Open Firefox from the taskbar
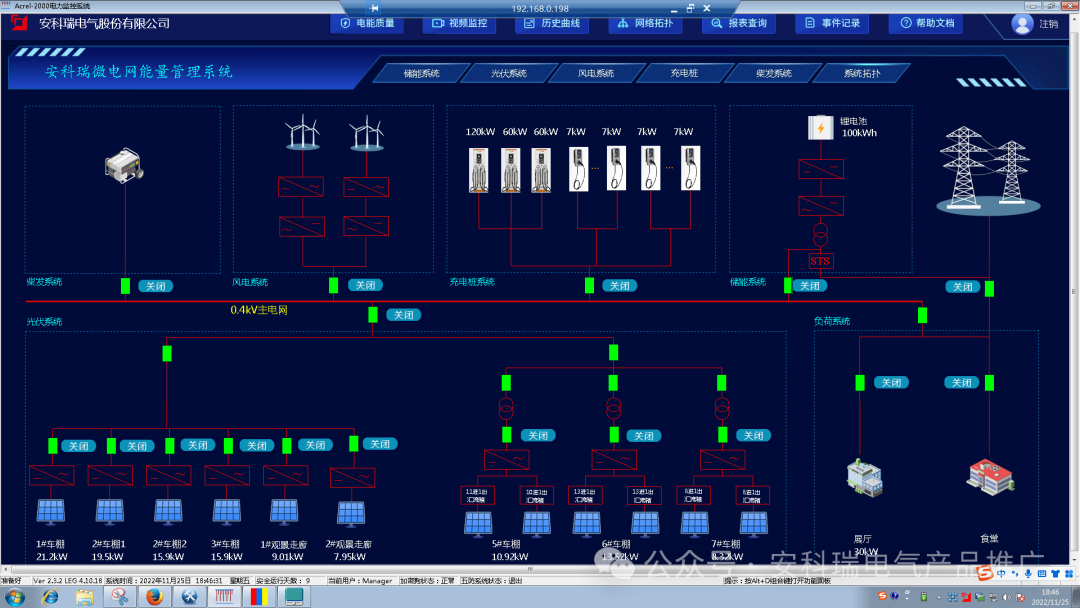The image size is (1080, 608). click(x=154, y=597)
